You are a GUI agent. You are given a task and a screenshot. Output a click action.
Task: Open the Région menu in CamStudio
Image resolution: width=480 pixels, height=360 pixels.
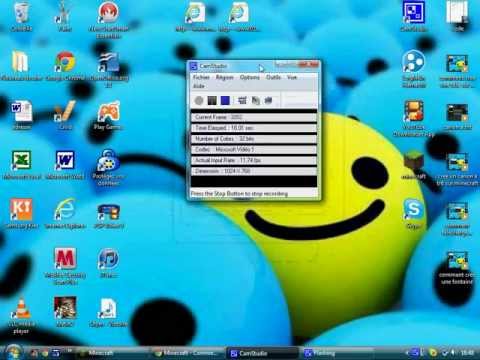[225, 77]
